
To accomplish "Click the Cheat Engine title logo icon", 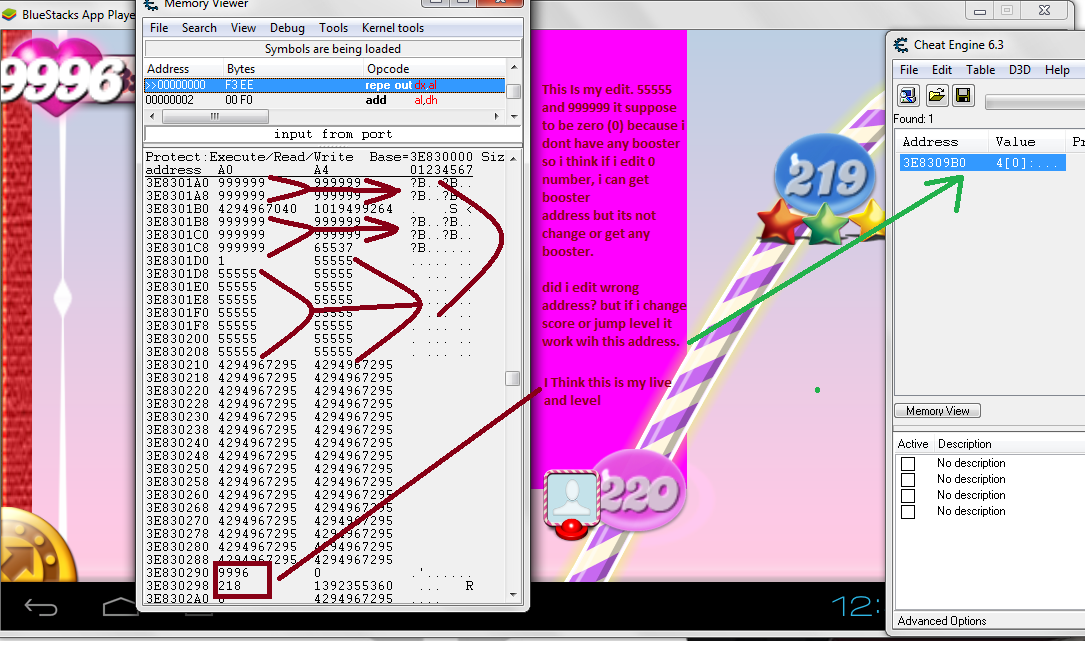I will pos(901,45).
